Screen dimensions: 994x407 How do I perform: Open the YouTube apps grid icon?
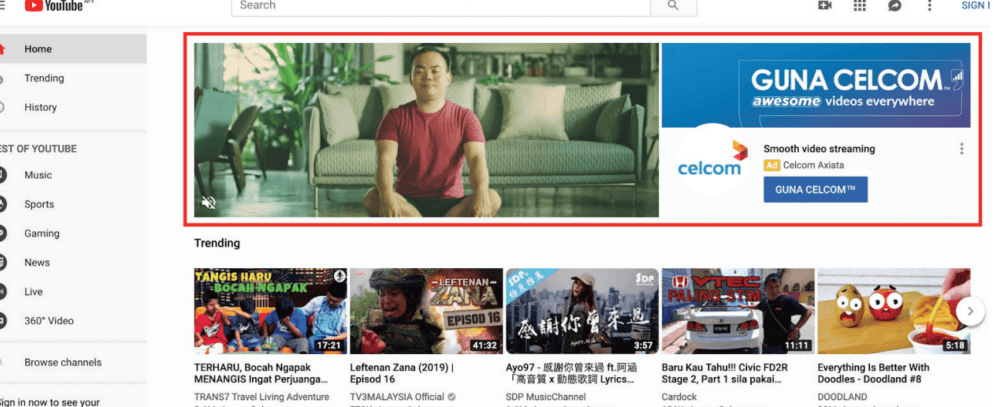[860, 6]
